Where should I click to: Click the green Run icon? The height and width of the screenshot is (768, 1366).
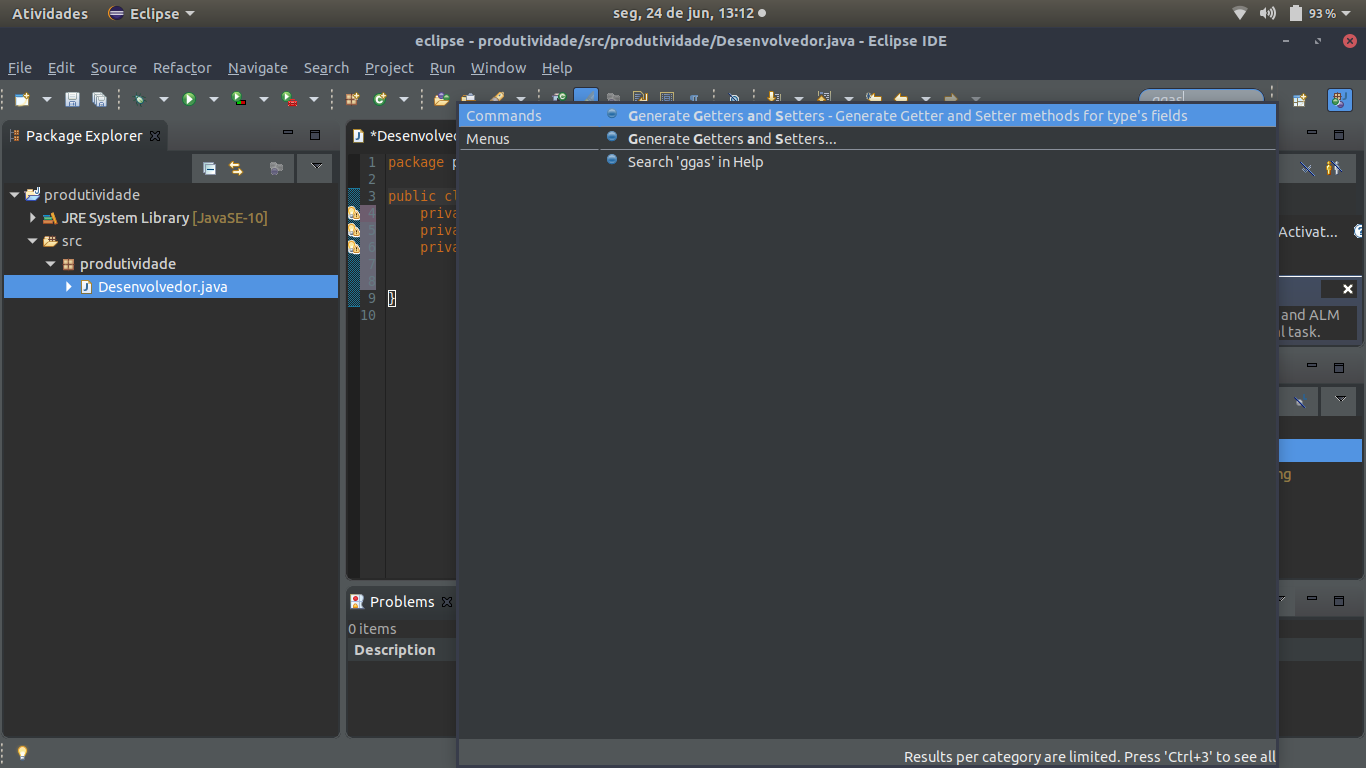pyautogui.click(x=188, y=99)
